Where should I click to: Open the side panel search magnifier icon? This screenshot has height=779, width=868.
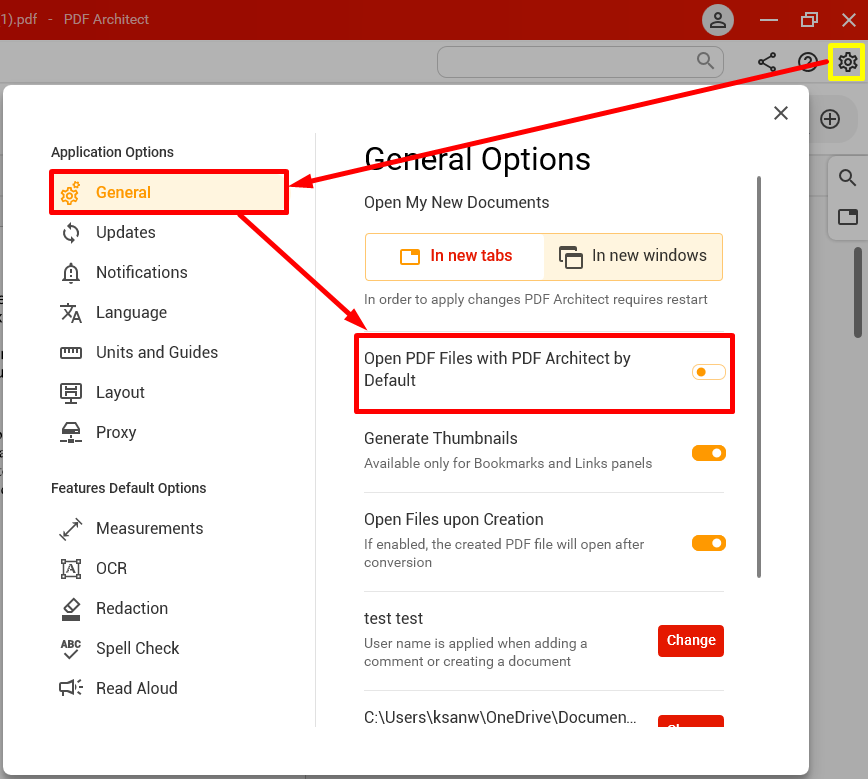[847, 178]
